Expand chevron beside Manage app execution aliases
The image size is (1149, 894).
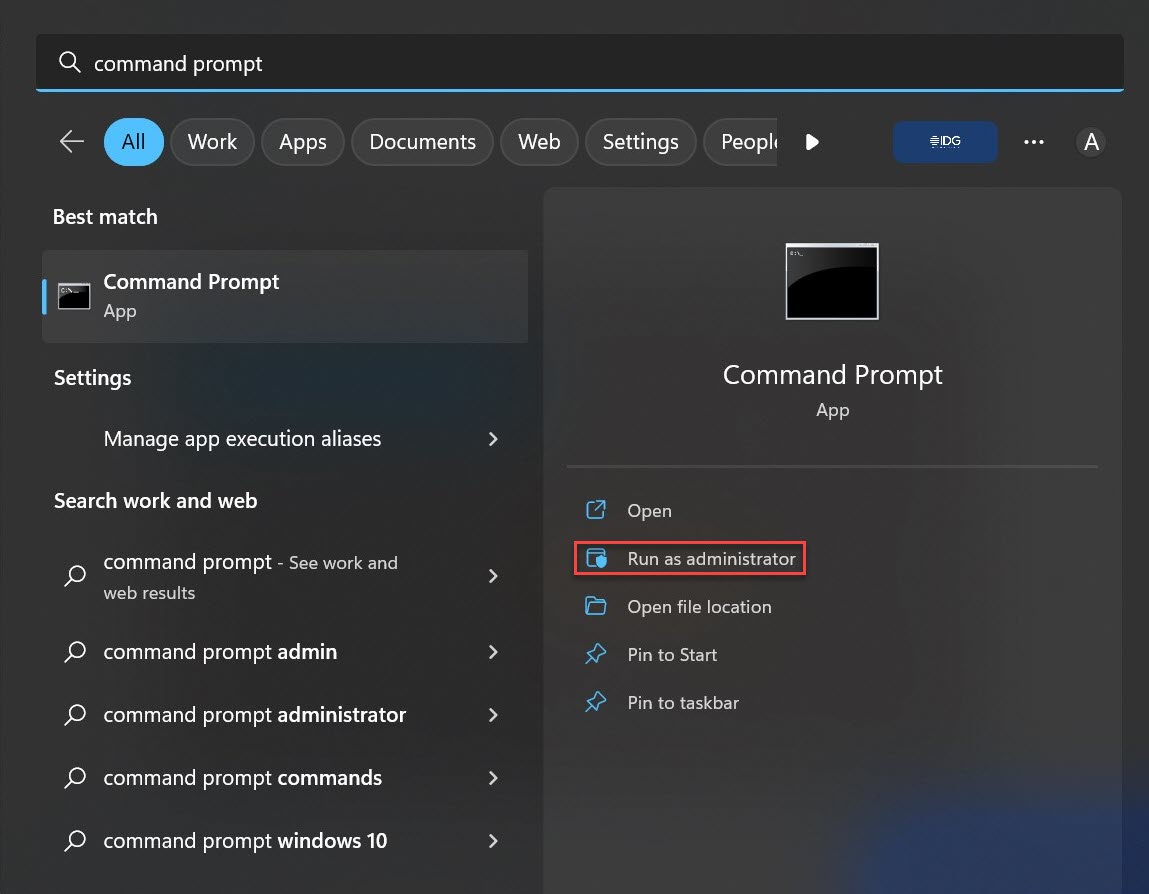coord(493,438)
